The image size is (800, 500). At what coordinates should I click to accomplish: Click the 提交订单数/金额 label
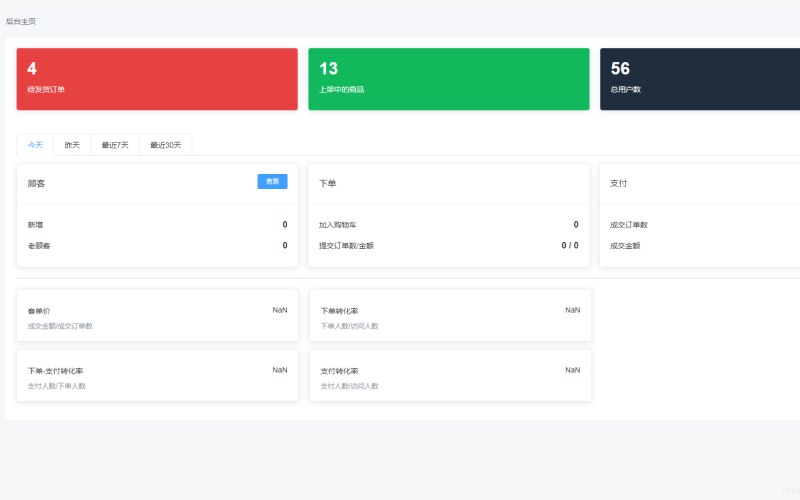(346, 245)
